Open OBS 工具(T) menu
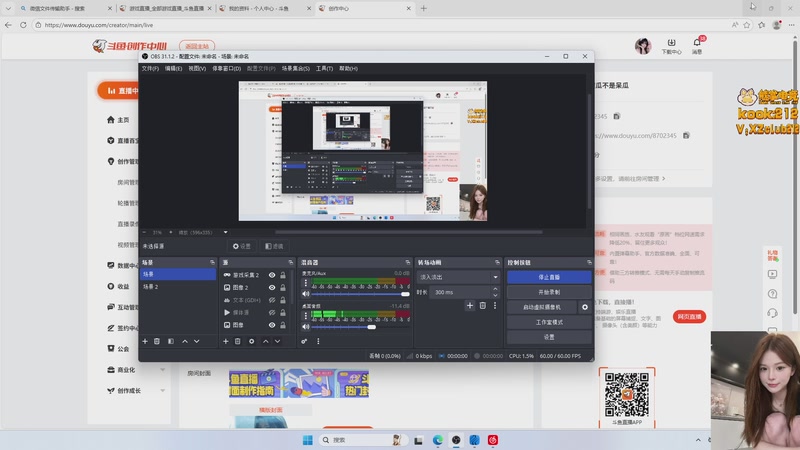The width and height of the screenshot is (800, 450). tap(324, 68)
